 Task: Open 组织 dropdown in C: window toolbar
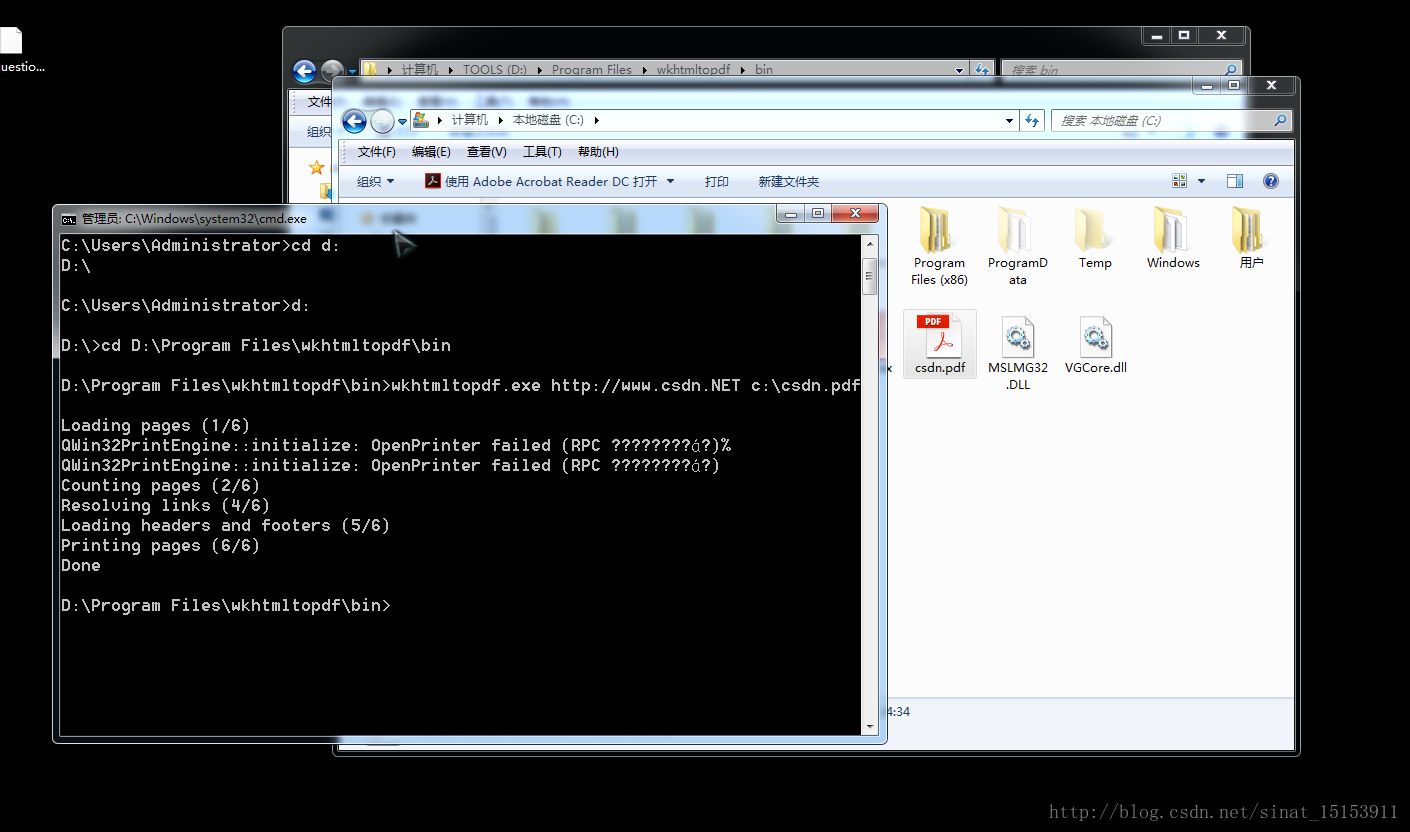coord(376,181)
